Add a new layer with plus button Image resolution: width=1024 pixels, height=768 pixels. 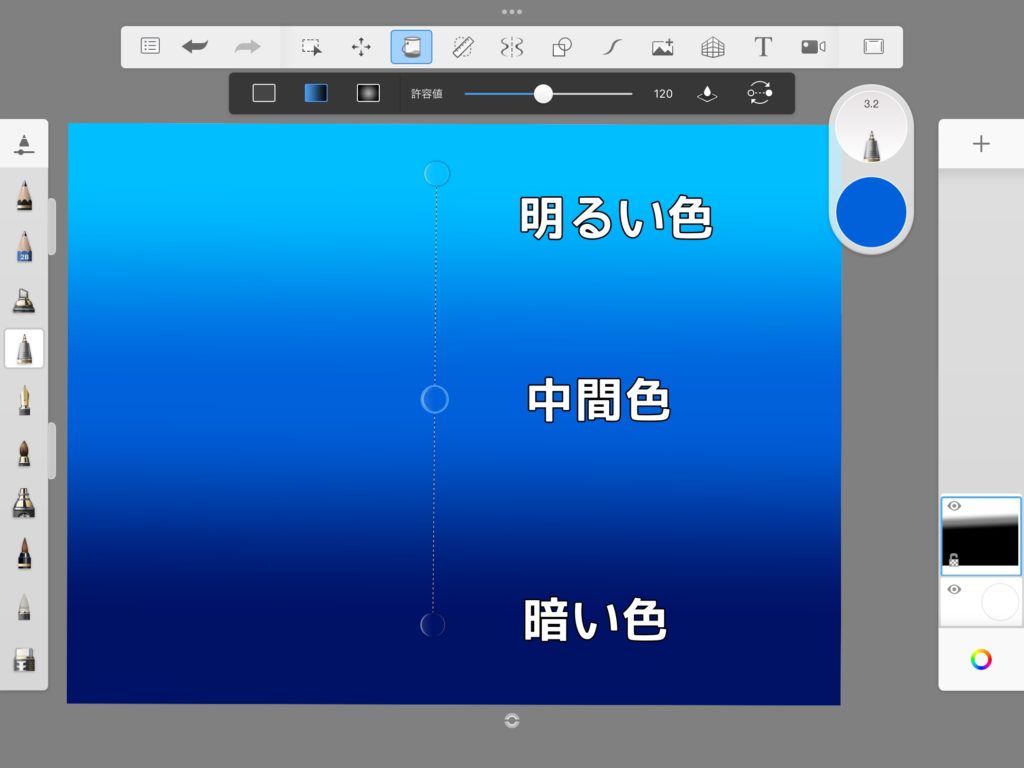click(981, 144)
